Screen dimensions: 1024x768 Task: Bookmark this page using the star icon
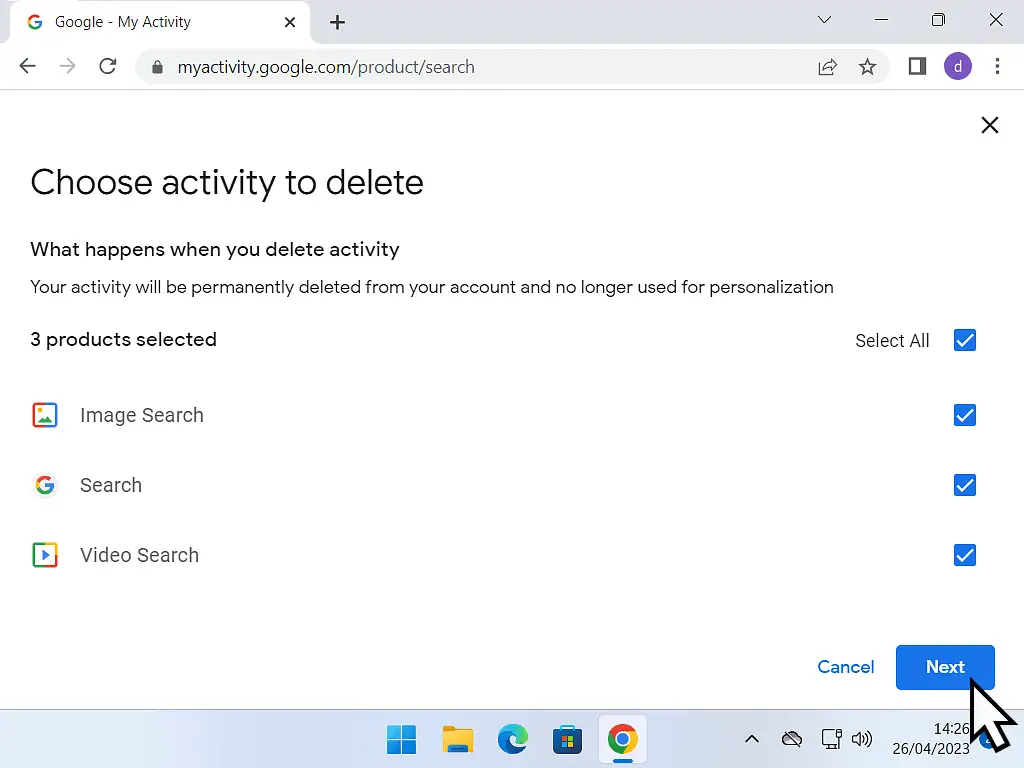(867, 66)
